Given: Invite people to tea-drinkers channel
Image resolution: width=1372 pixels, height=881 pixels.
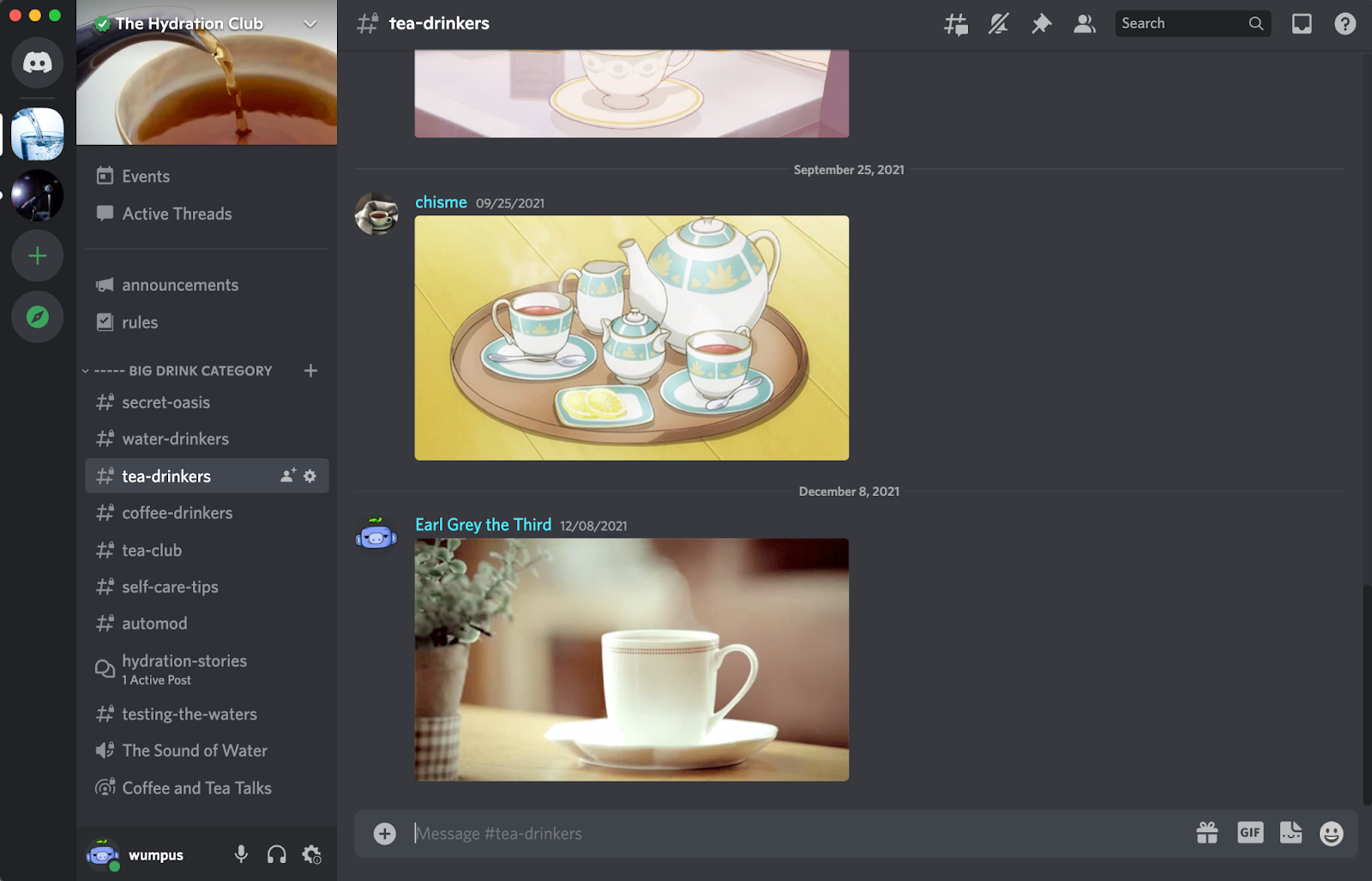Looking at the screenshot, I should (288, 475).
